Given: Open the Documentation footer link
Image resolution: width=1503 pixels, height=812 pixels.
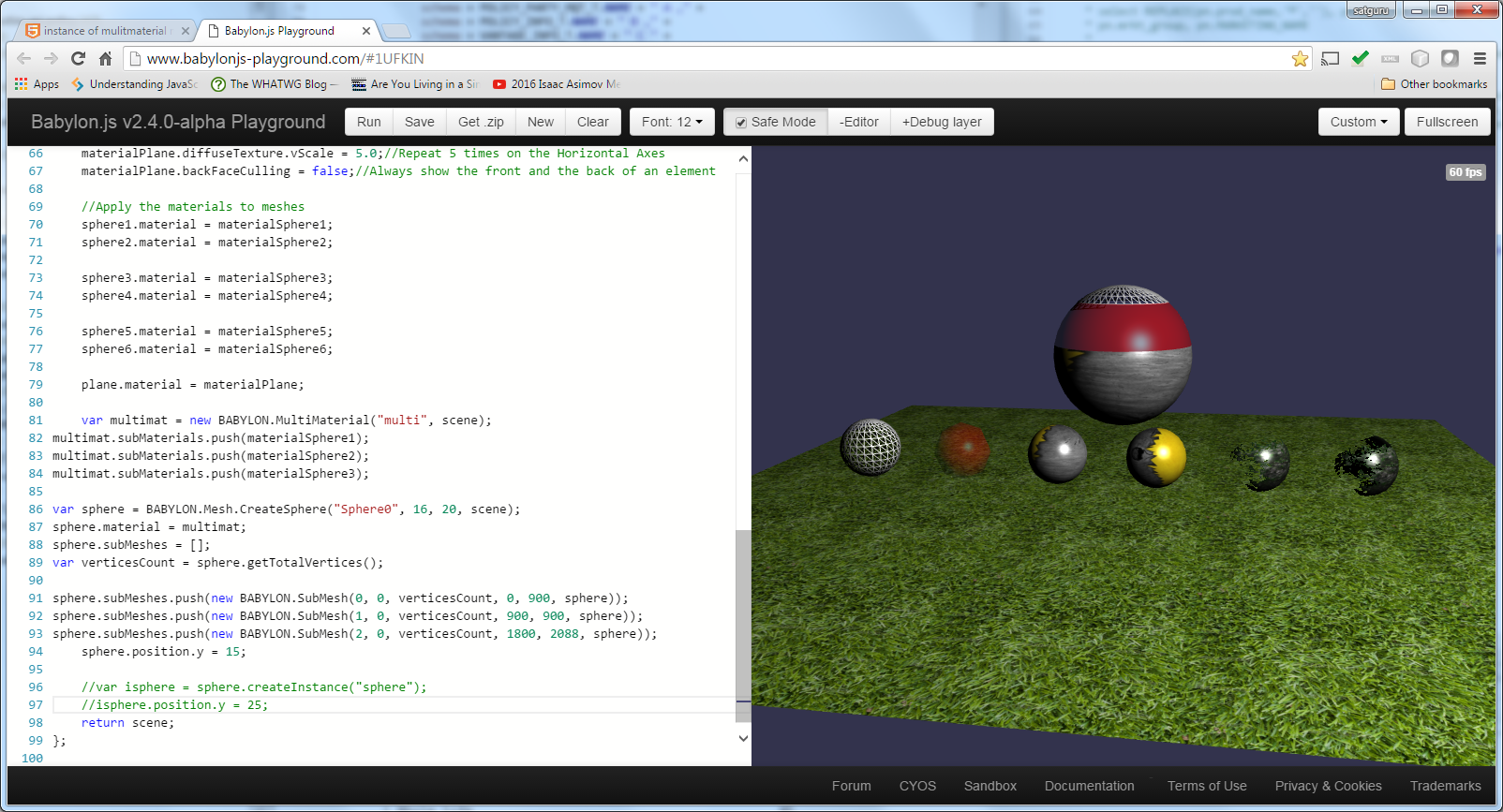Looking at the screenshot, I should (1090, 786).
